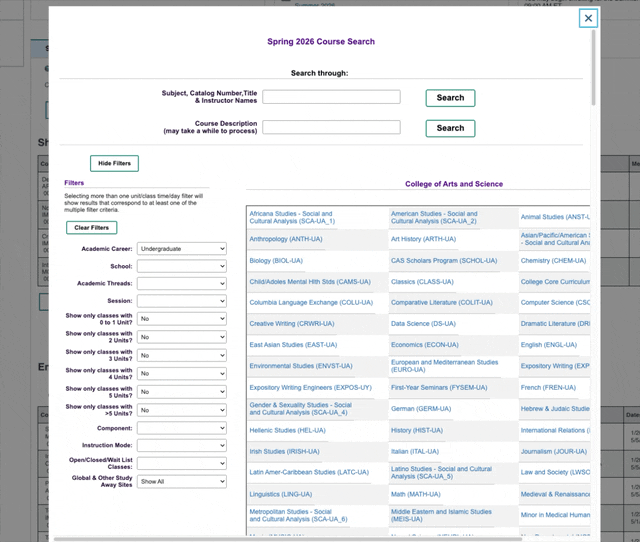640x542 pixels.
Task: Open the 3 Units filter dropdown
Action: pos(182,355)
